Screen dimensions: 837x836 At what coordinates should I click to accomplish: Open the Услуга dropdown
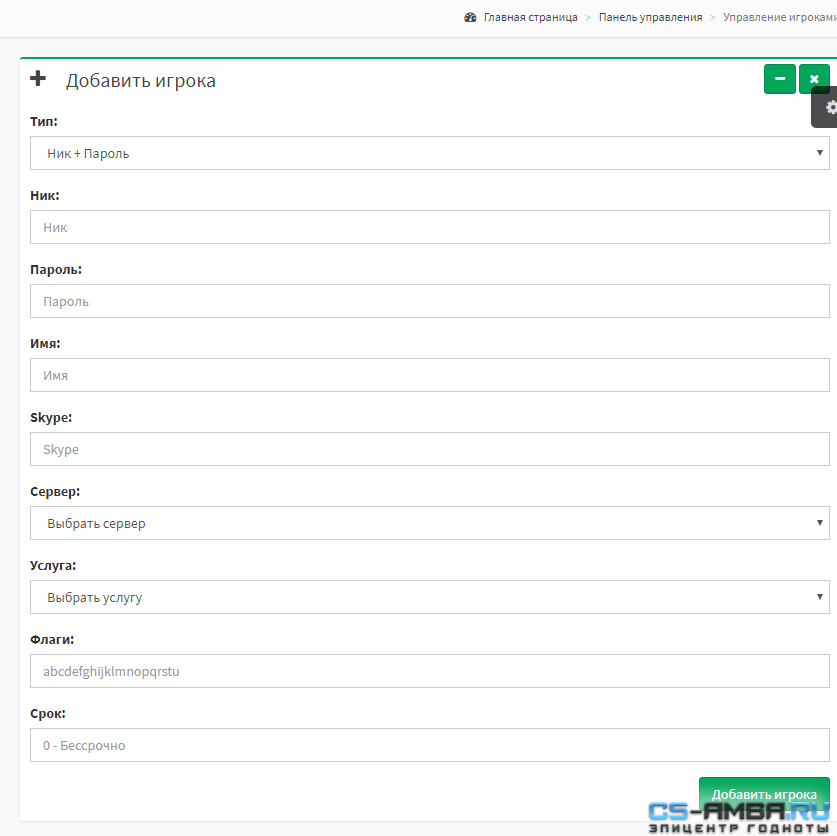click(430, 597)
